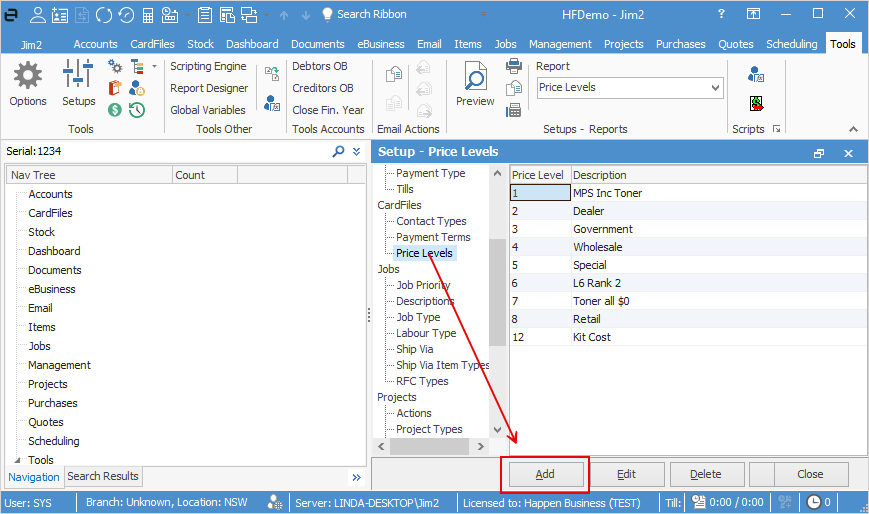The width and height of the screenshot is (869, 514).
Task: Click the setup tree horizontal scrollbar
Action: pyautogui.click(x=430, y=446)
